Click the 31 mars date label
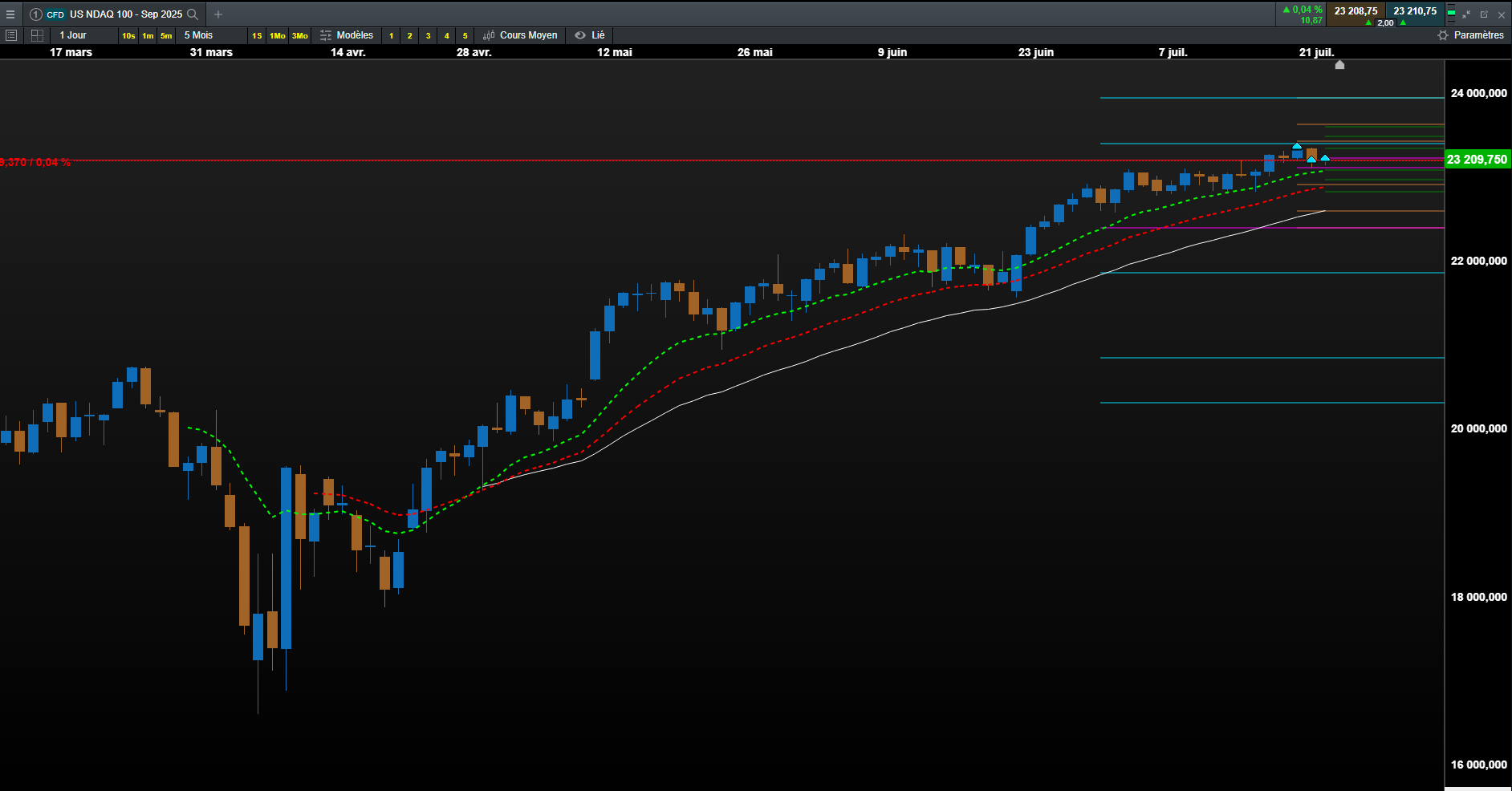 [211, 52]
